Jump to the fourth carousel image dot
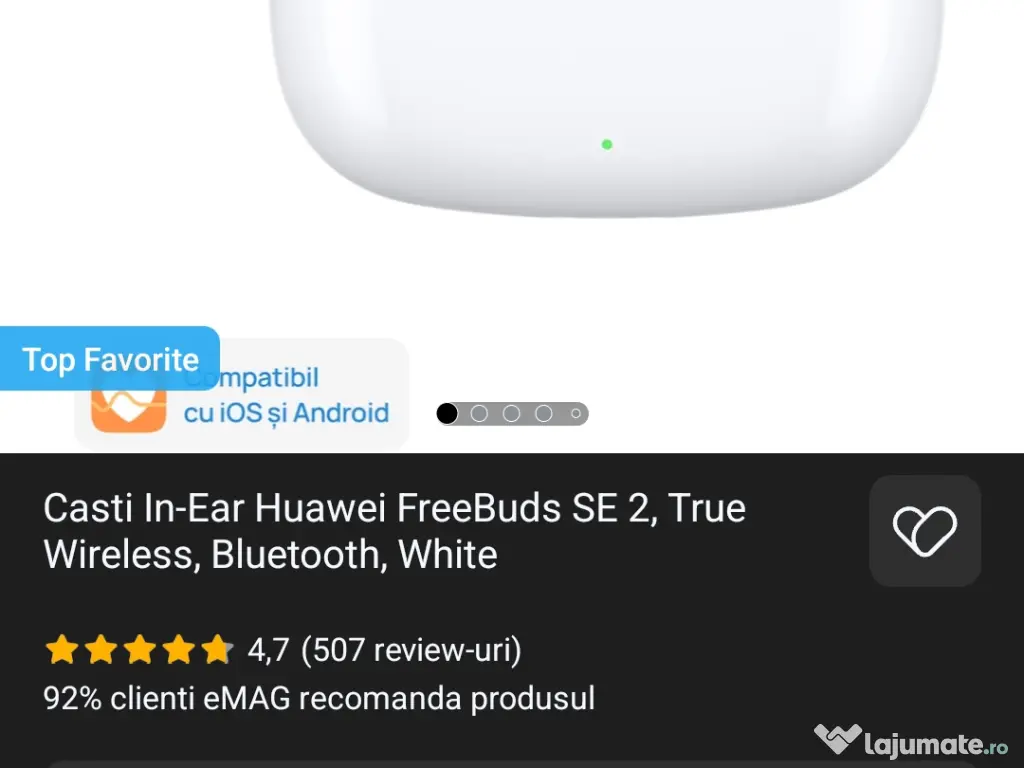Viewport: 1024px width, 768px height. pyautogui.click(x=543, y=413)
